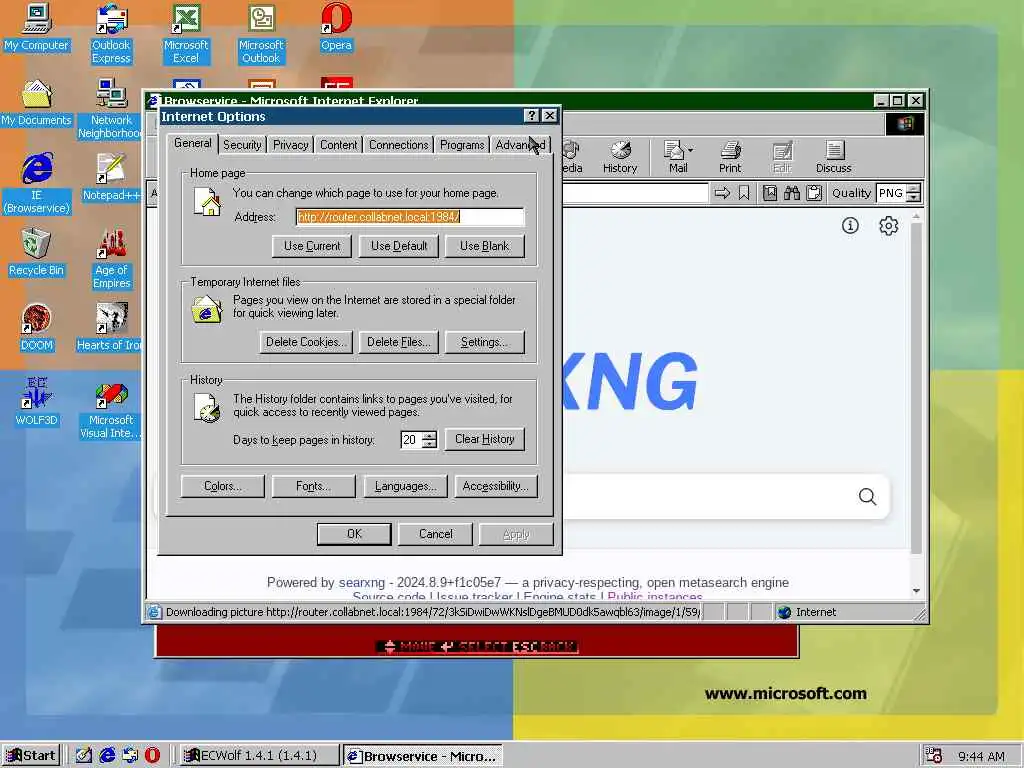The image size is (1024, 768).
Task: Confirm dialog with OK button
Action: [354, 534]
